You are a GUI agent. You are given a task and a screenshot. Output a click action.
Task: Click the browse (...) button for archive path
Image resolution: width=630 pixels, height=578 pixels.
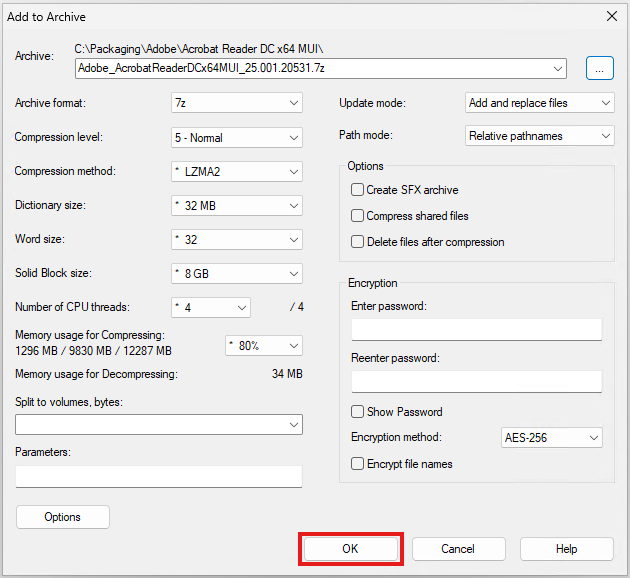tap(599, 69)
